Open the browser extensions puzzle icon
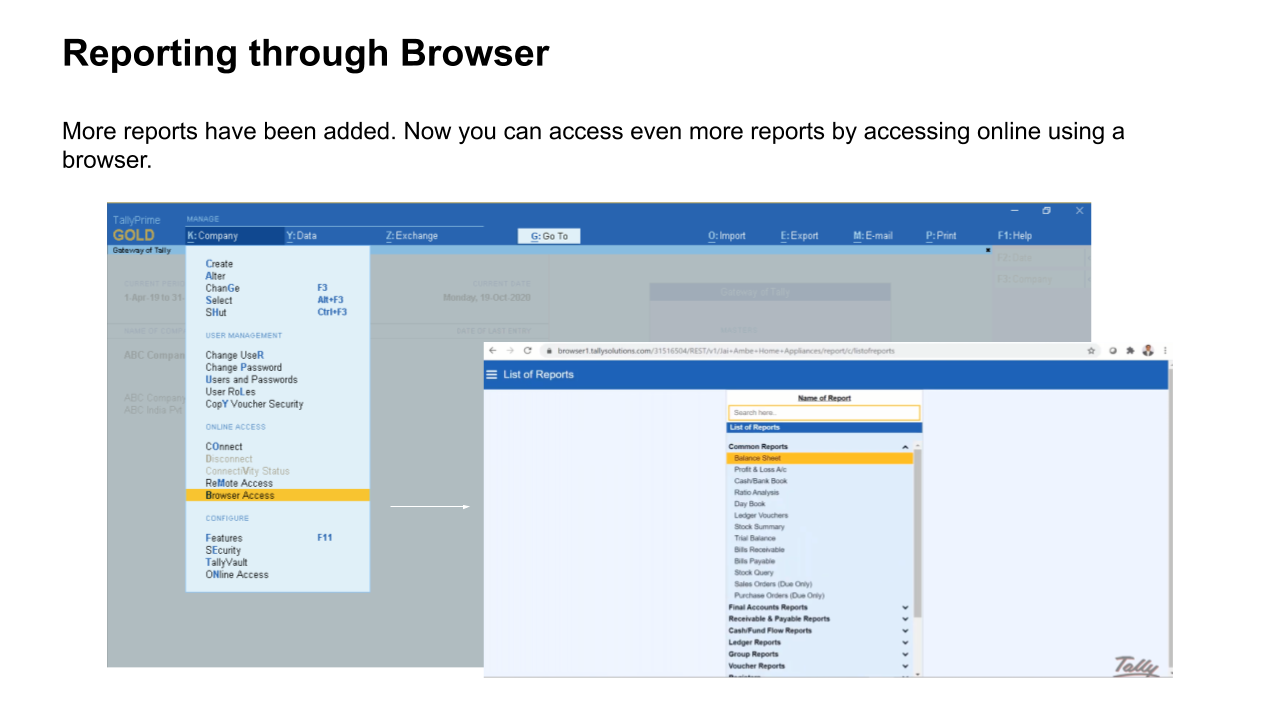Viewport: 1280px width, 720px height. point(1130,351)
